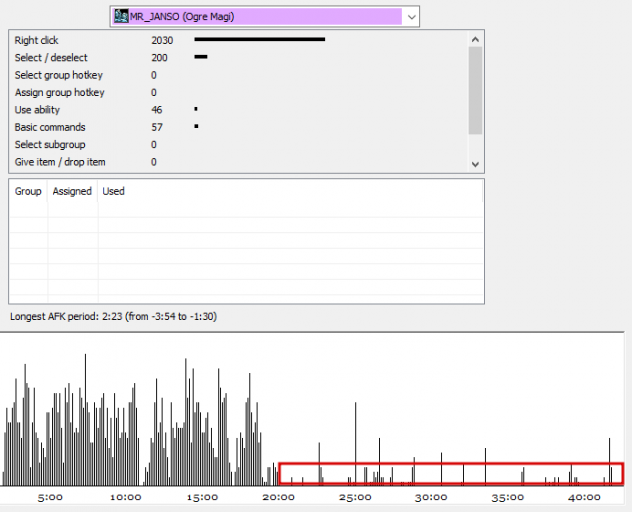Open the MR_JANSO (Ogre Magi) player dropdown

264,17
